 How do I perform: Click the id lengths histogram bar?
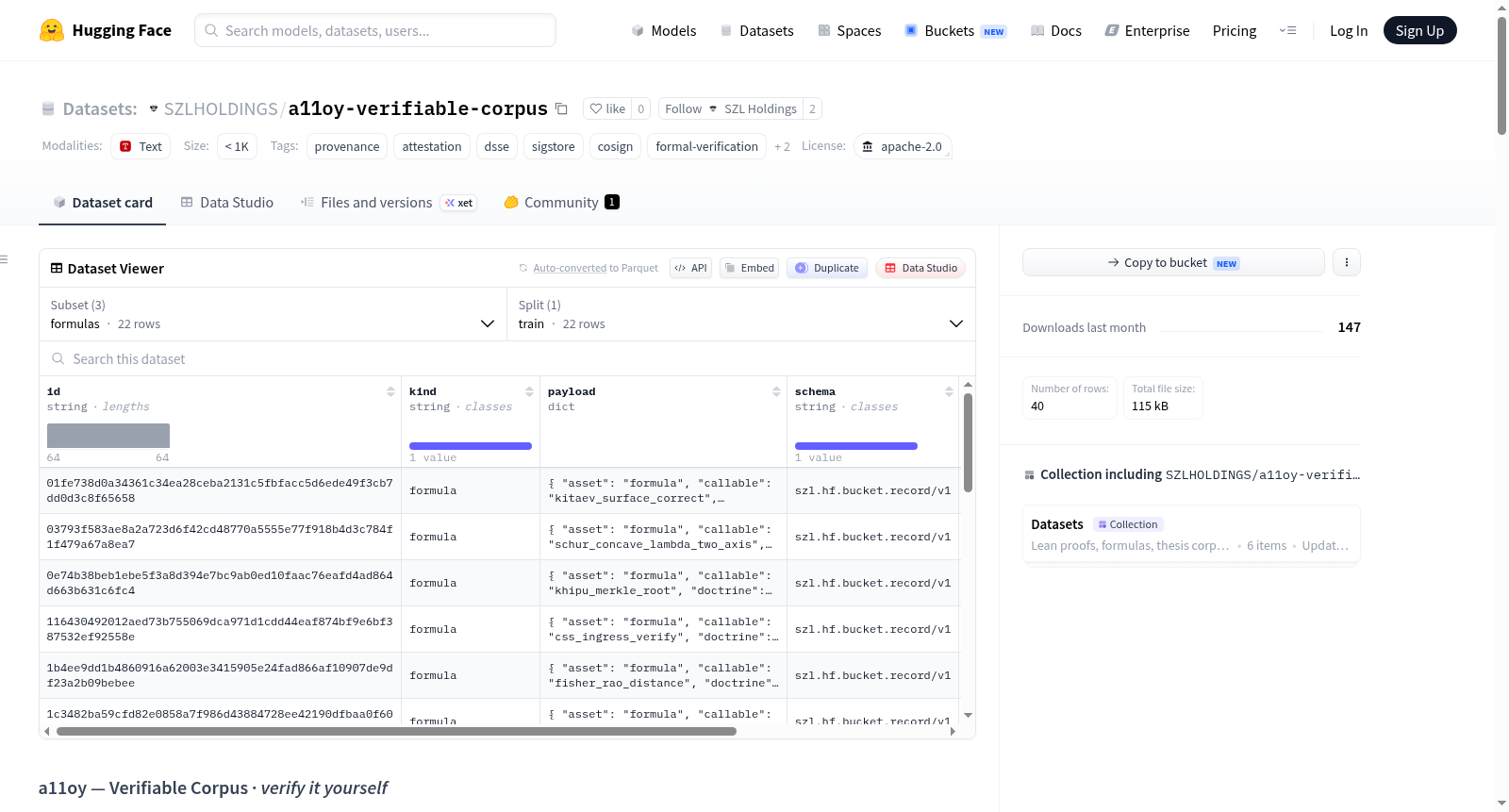click(x=108, y=436)
